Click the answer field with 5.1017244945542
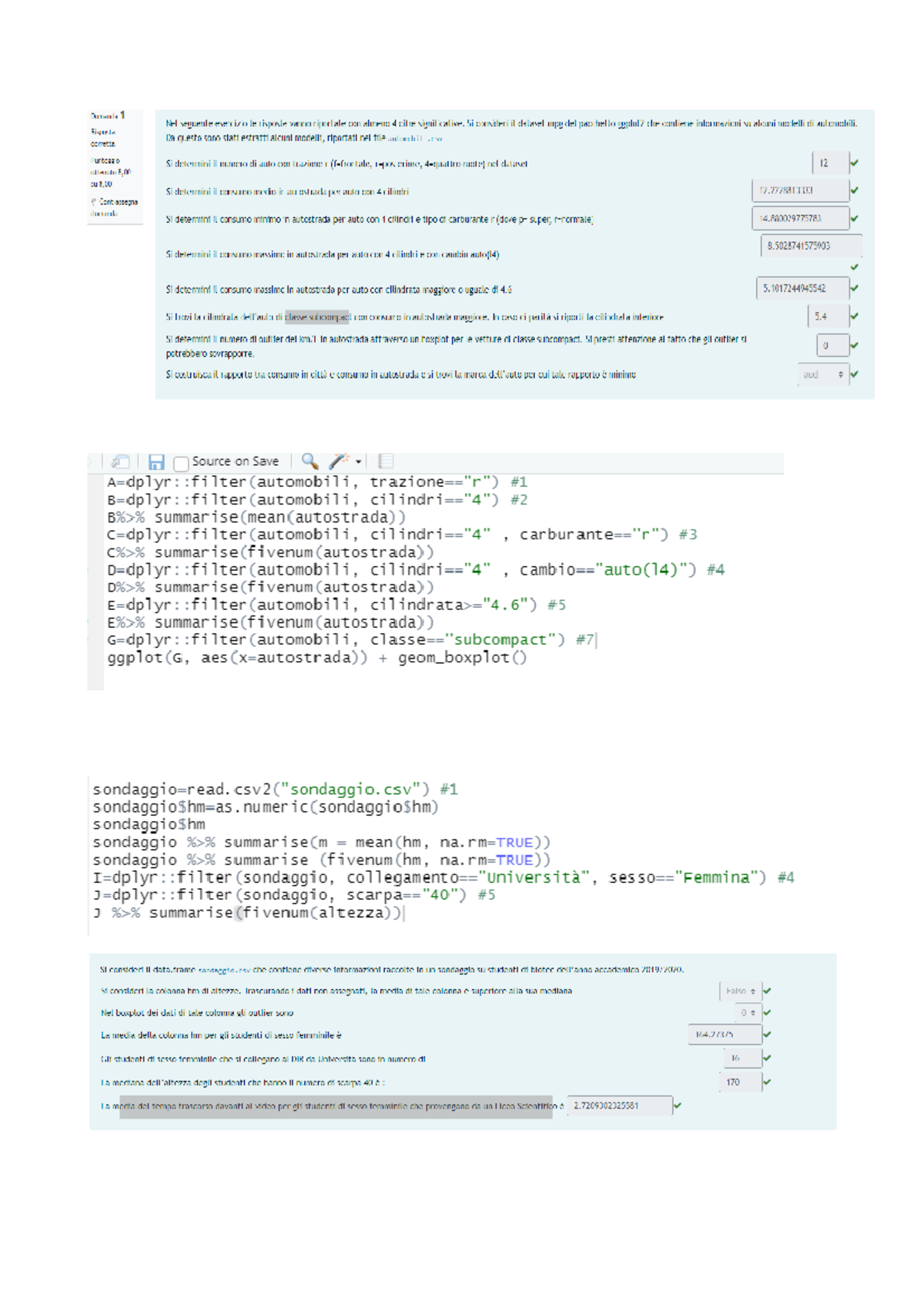 pyautogui.click(x=802, y=288)
